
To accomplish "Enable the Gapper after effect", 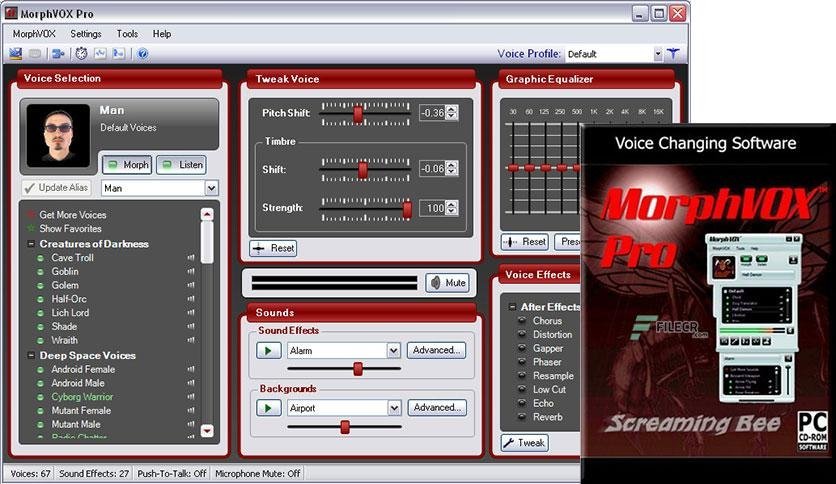I will [522, 349].
